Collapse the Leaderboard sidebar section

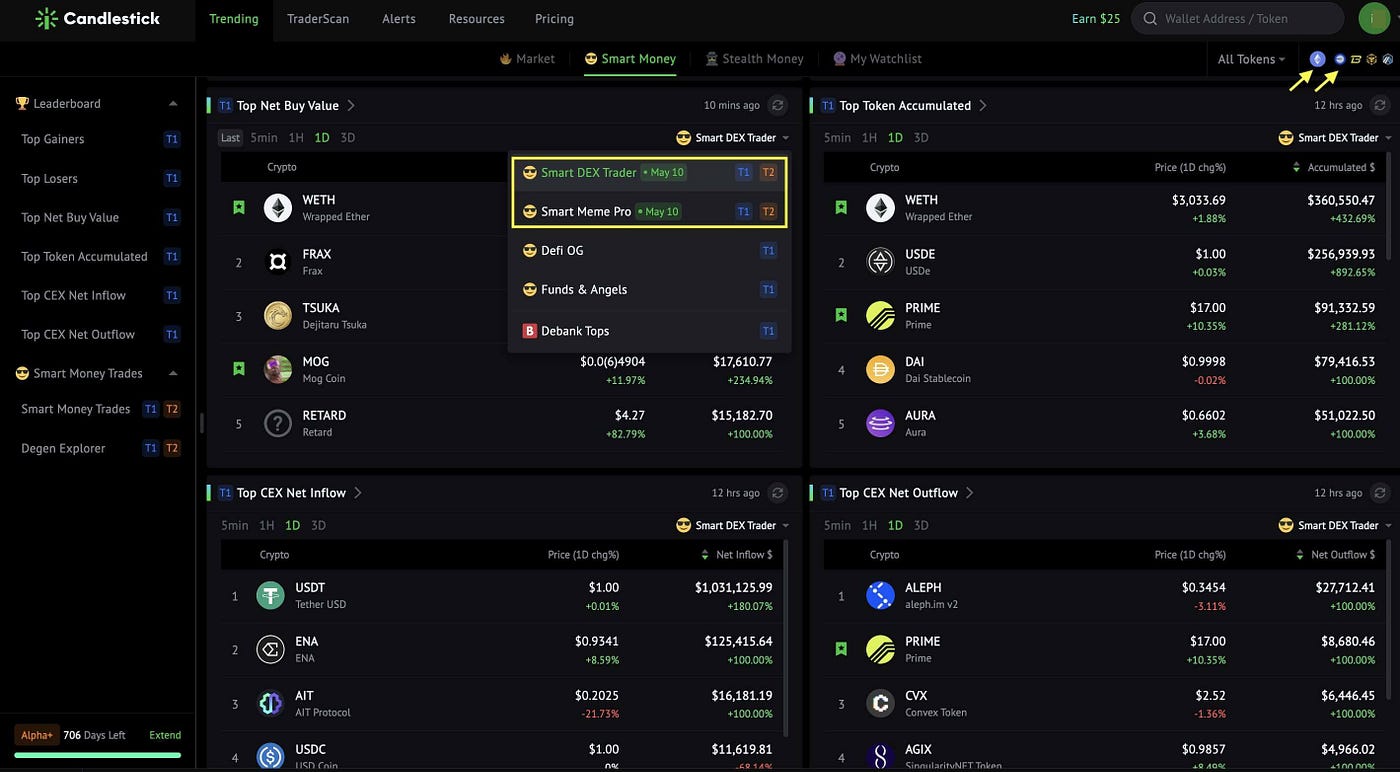click(x=173, y=103)
